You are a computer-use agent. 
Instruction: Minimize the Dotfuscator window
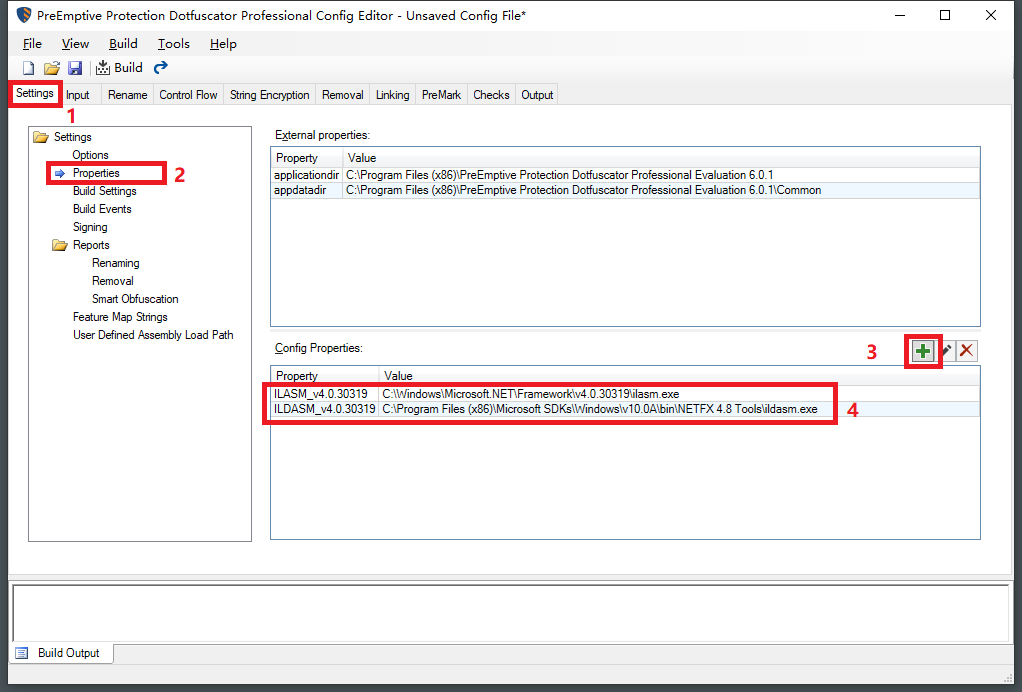tap(900, 15)
